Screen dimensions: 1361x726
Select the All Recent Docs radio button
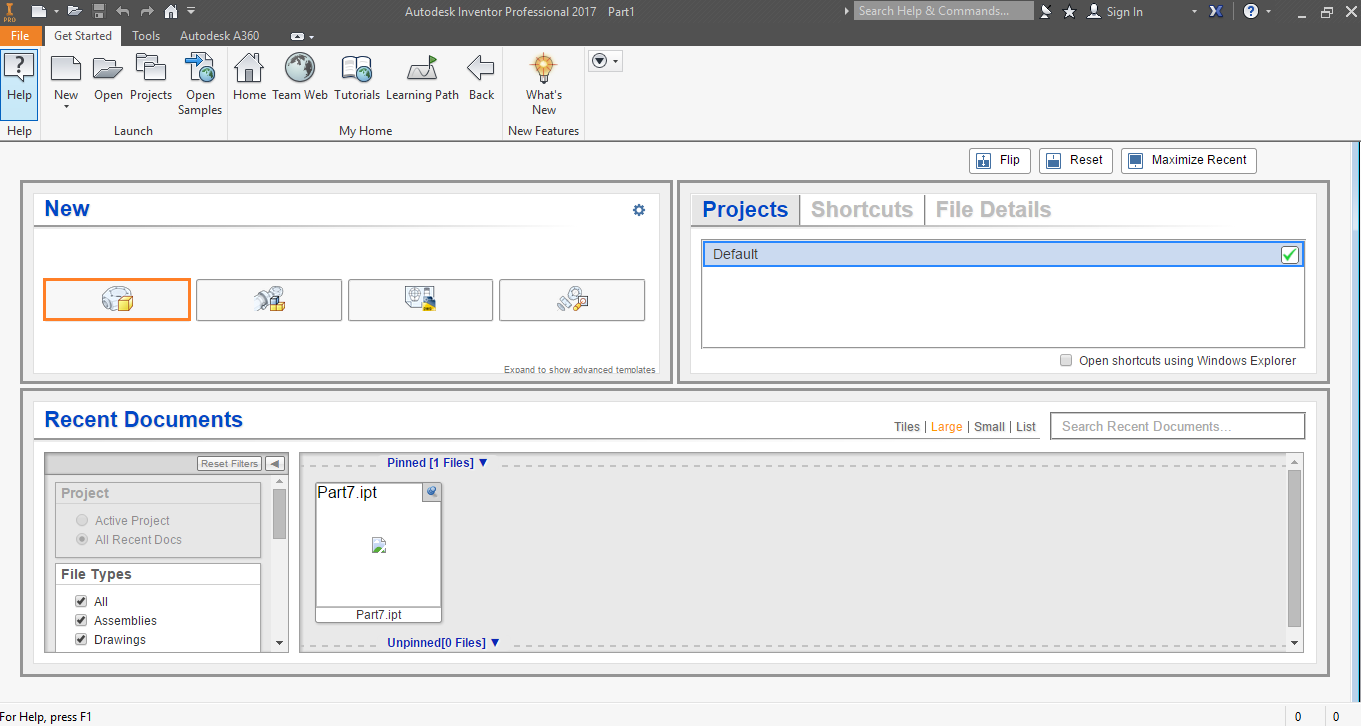[x=82, y=539]
